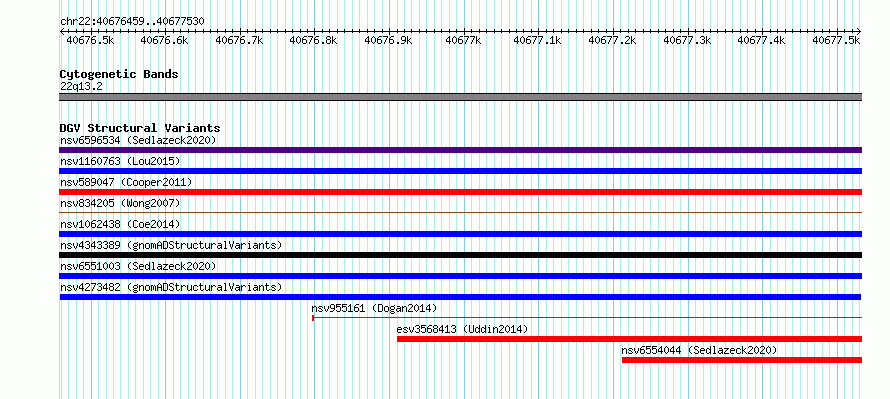
Task: Click the 22q13.2 band label
Action: coord(81,86)
